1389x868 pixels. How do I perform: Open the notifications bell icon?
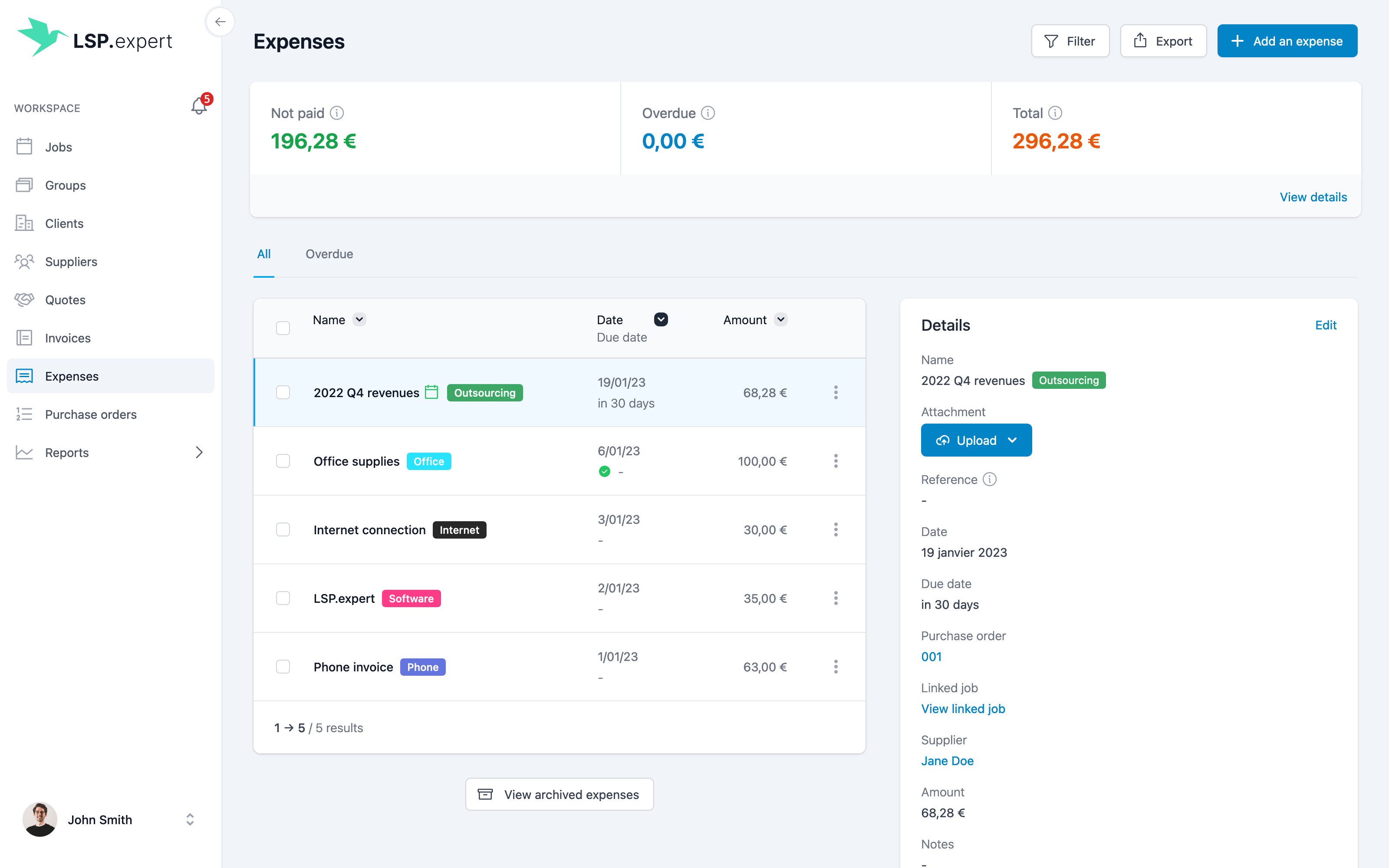199,105
